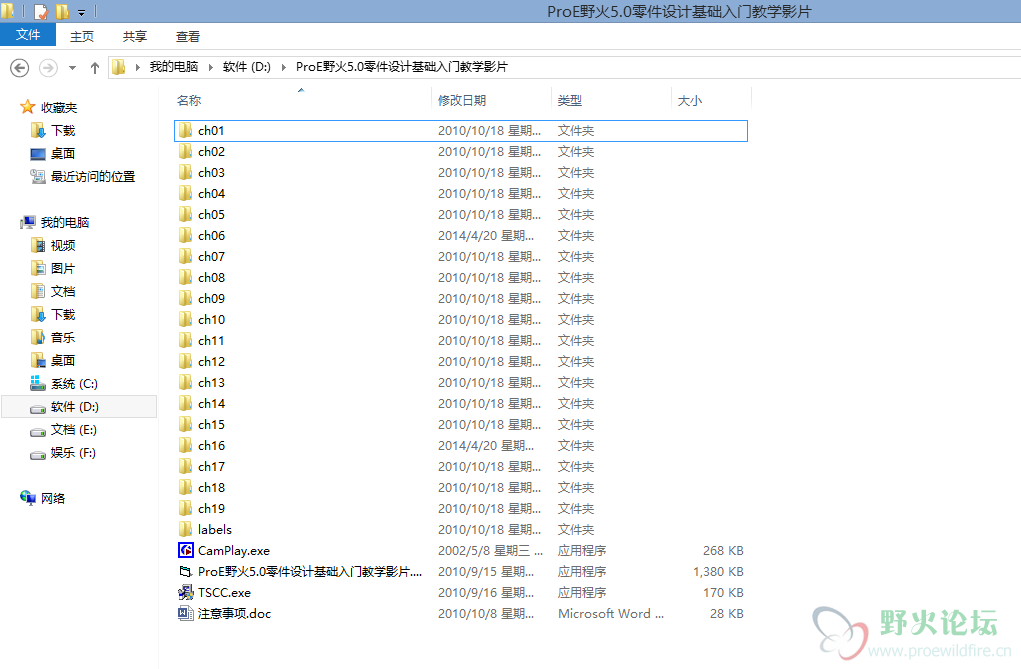Click the ch11 folder icon
Image resolution: width=1021 pixels, height=669 pixels.
(186, 340)
